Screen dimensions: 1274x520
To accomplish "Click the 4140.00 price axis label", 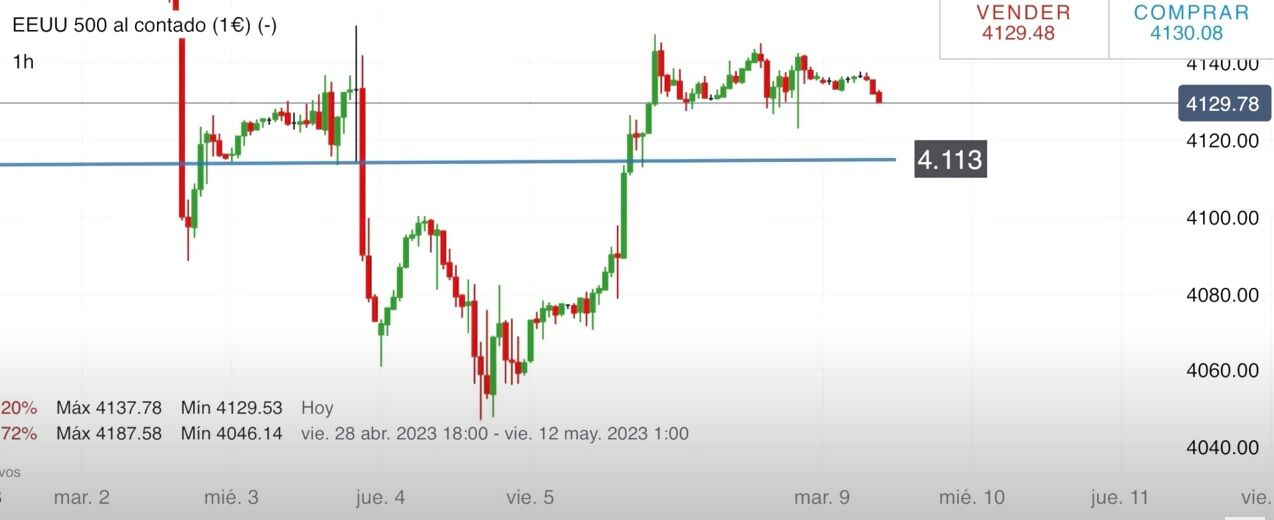I will click(x=1221, y=64).
